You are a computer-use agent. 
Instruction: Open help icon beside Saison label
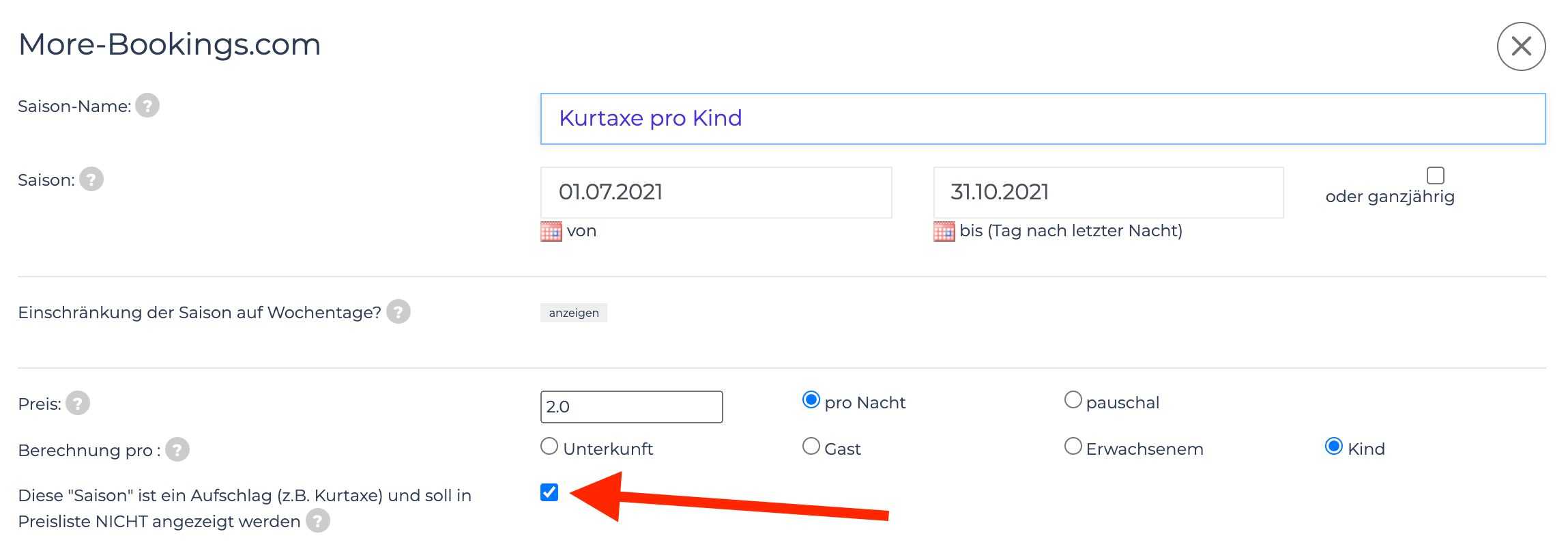(x=91, y=180)
